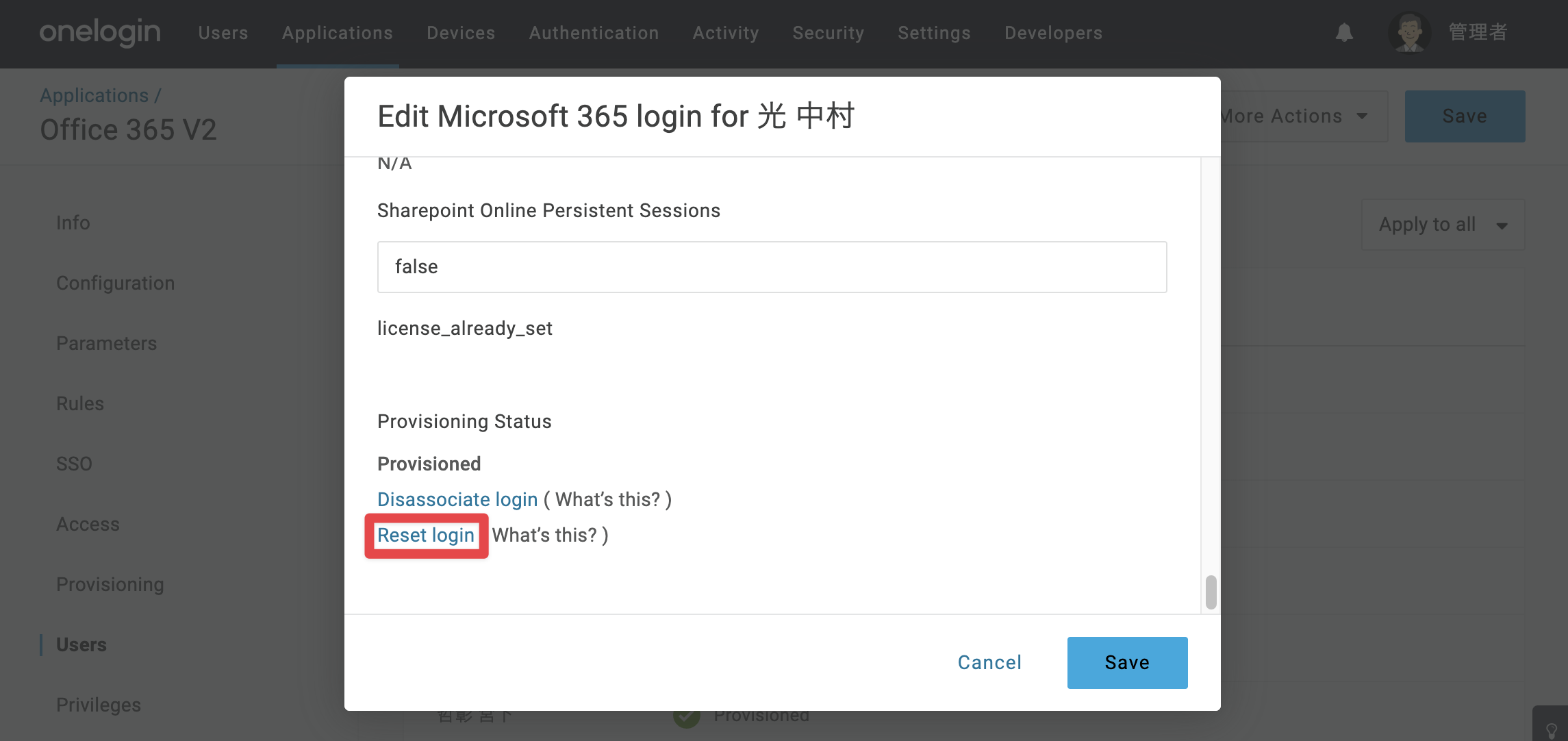Select the Info sidebar tab

(73, 223)
